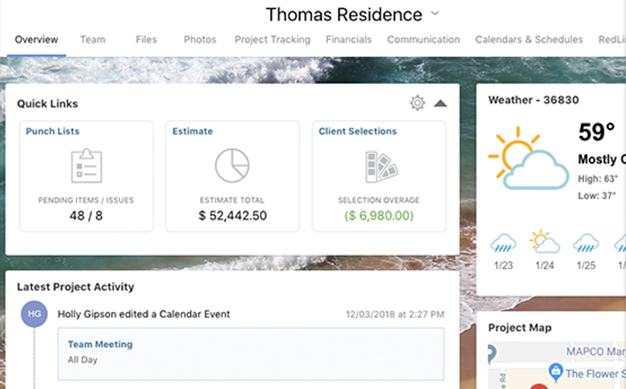
Task: Open the Punch Lists link
Action: click(53, 131)
